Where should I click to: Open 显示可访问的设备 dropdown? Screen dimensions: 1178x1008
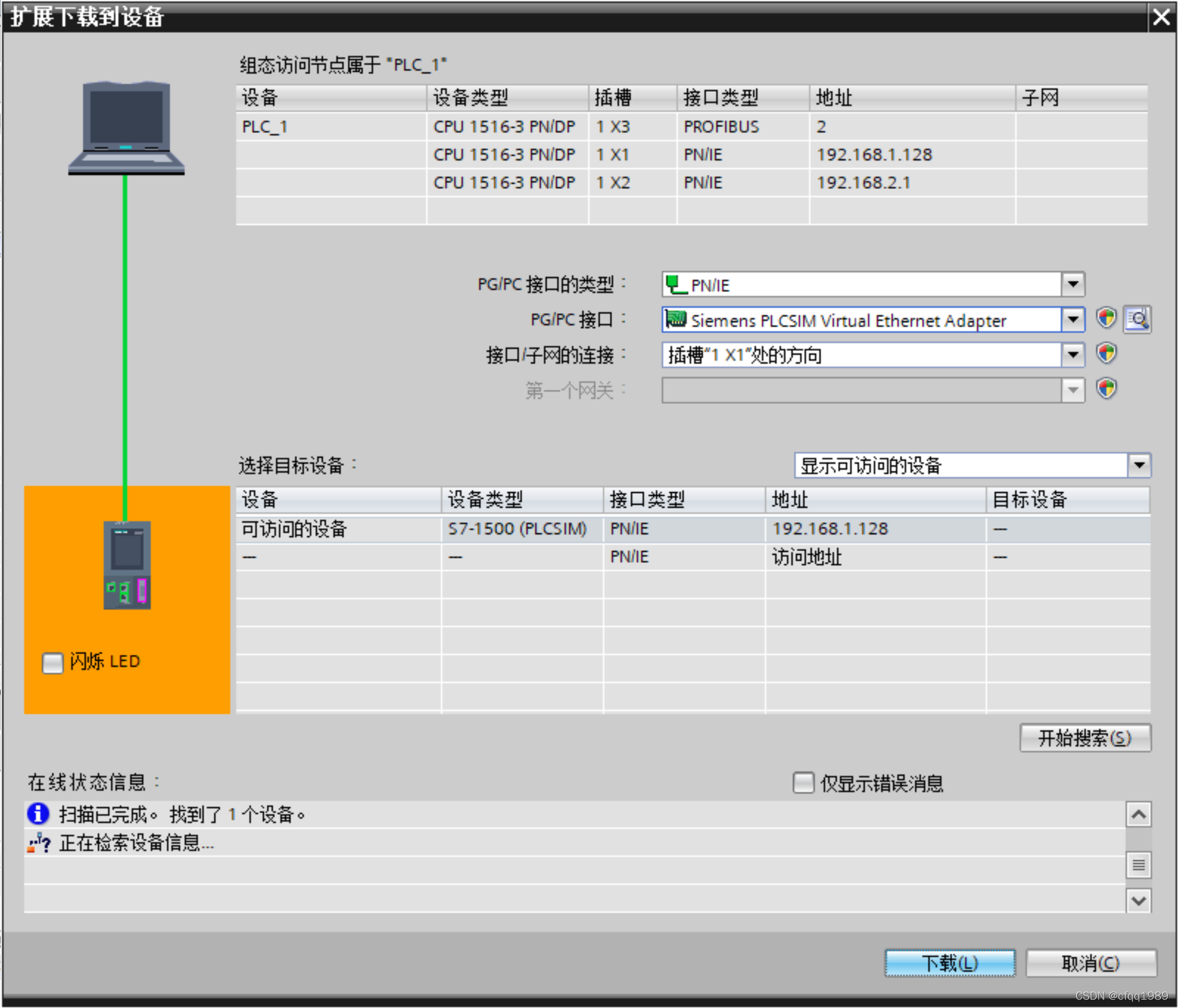(1139, 465)
